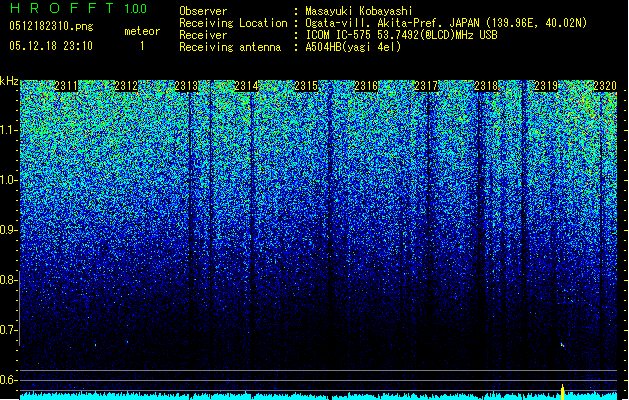Screen dimensions: 629x400
Task: Click the 0.7 kHz axis label
Action: [x=8, y=330]
